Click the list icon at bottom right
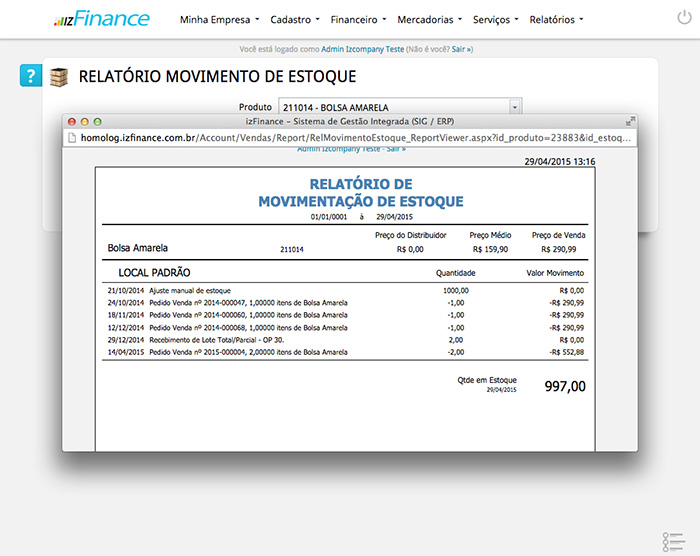Screen dimensions: 700x556 [x=672, y=541]
